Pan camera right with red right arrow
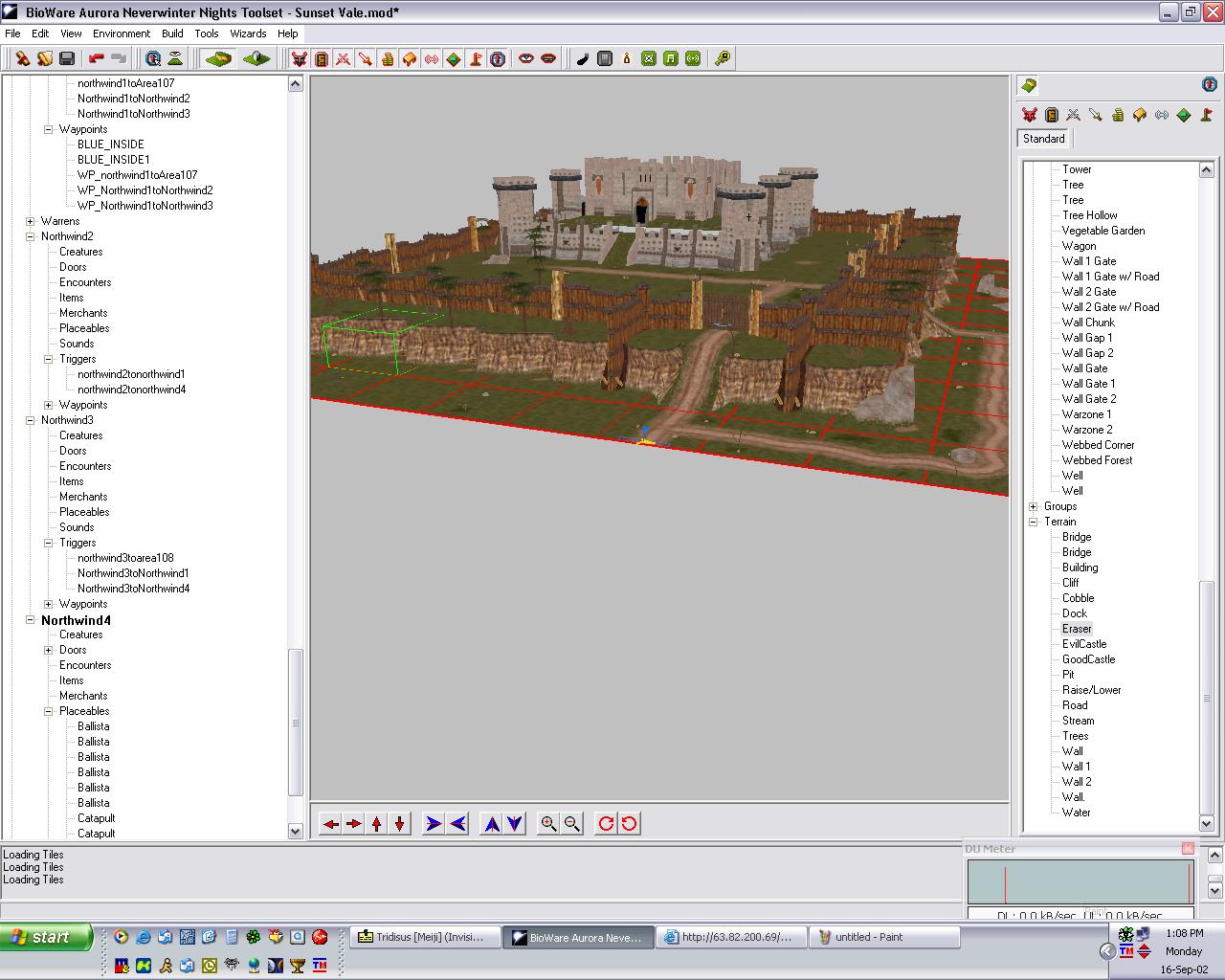1225x980 pixels. click(x=354, y=823)
